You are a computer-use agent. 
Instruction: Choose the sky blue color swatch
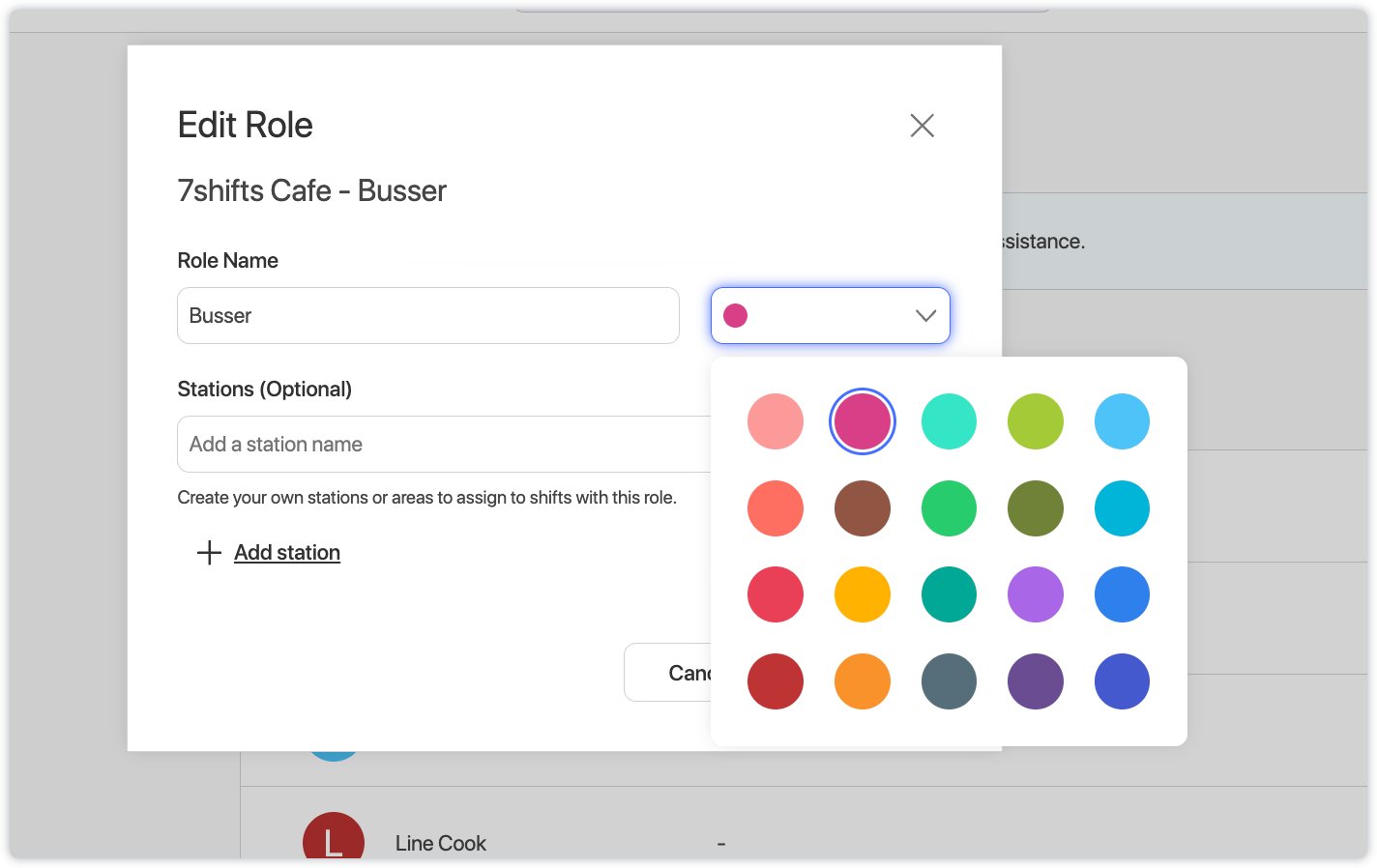1122,421
